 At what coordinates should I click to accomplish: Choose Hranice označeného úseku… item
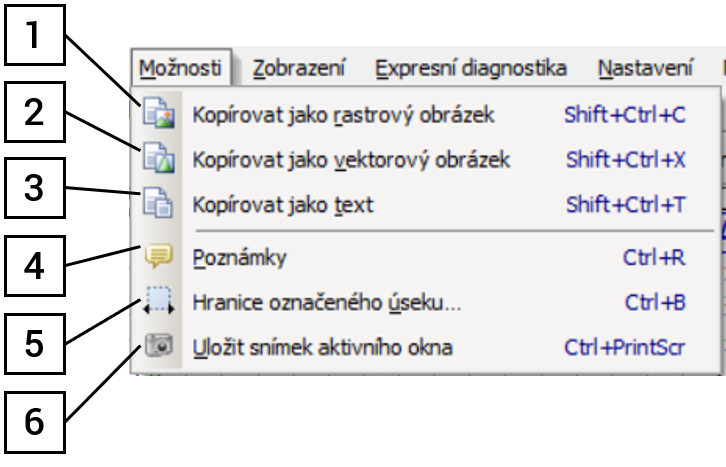click(x=327, y=302)
